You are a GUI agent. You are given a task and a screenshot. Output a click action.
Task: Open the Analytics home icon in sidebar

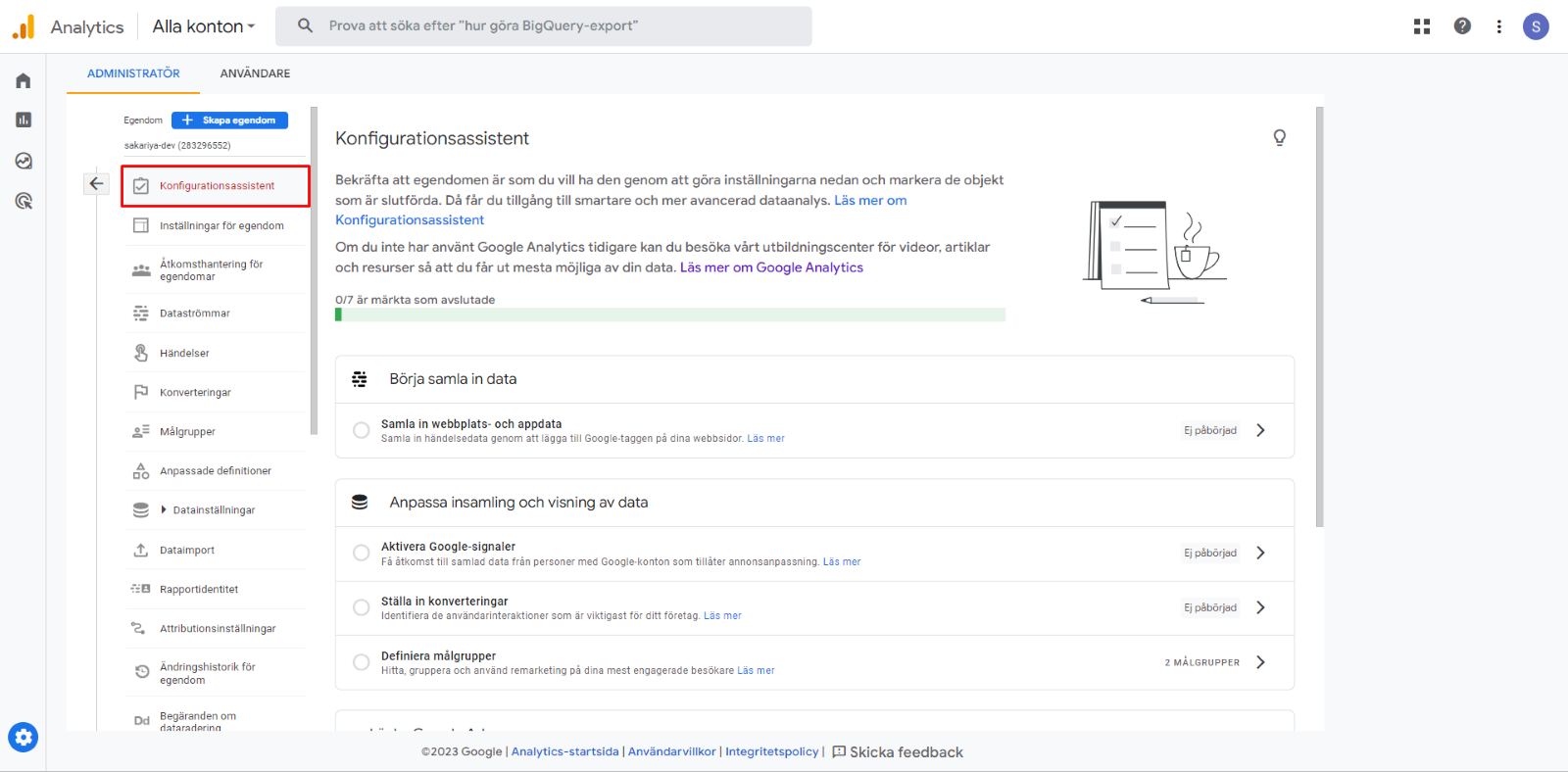click(24, 80)
